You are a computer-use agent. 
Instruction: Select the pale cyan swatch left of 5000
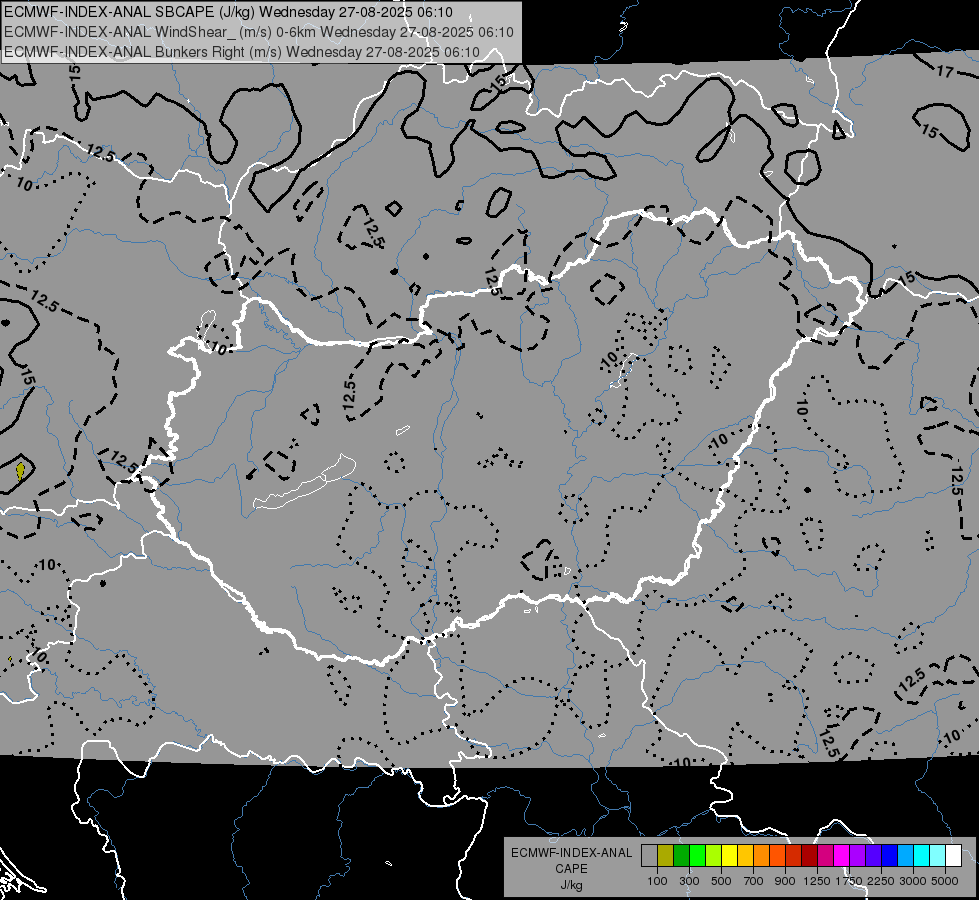coord(938,856)
